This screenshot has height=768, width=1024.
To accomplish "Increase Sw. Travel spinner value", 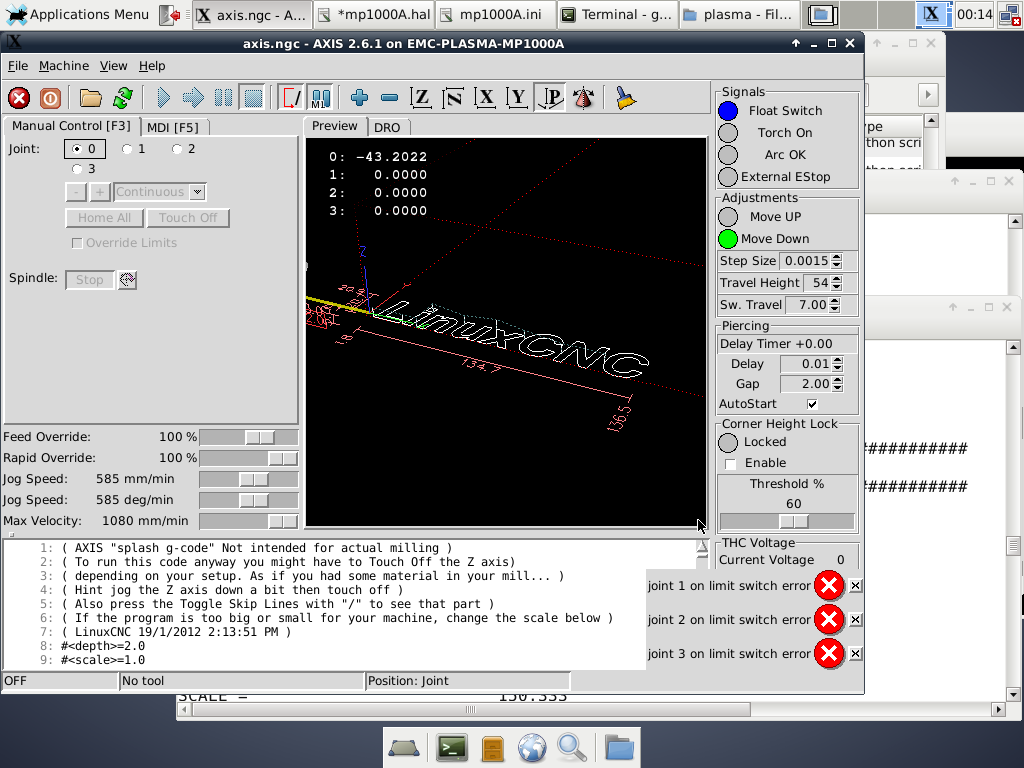I will tap(835, 301).
